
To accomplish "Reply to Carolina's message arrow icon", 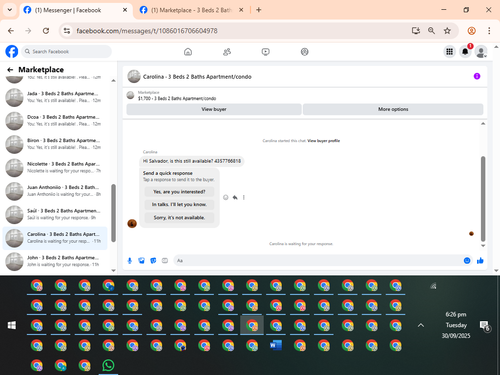I will (x=235, y=197).
